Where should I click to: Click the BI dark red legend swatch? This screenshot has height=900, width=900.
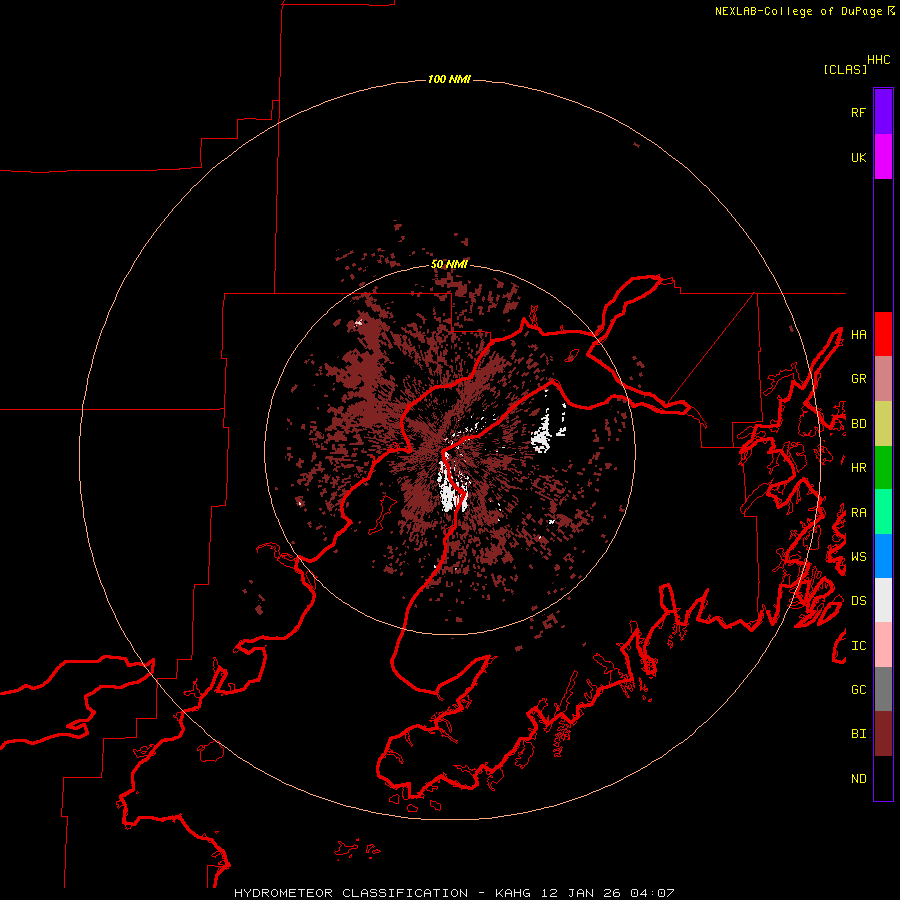point(883,734)
